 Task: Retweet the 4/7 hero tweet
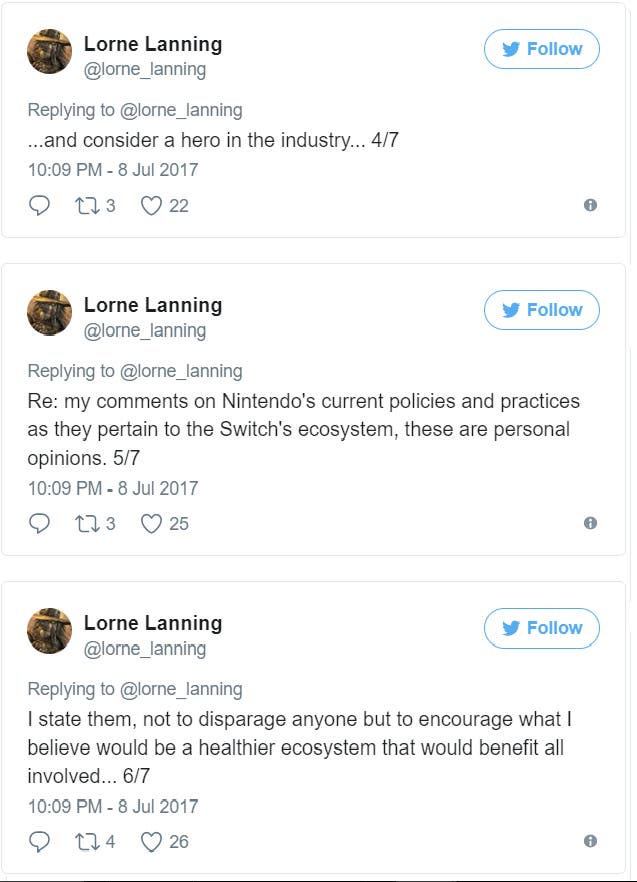click(88, 206)
